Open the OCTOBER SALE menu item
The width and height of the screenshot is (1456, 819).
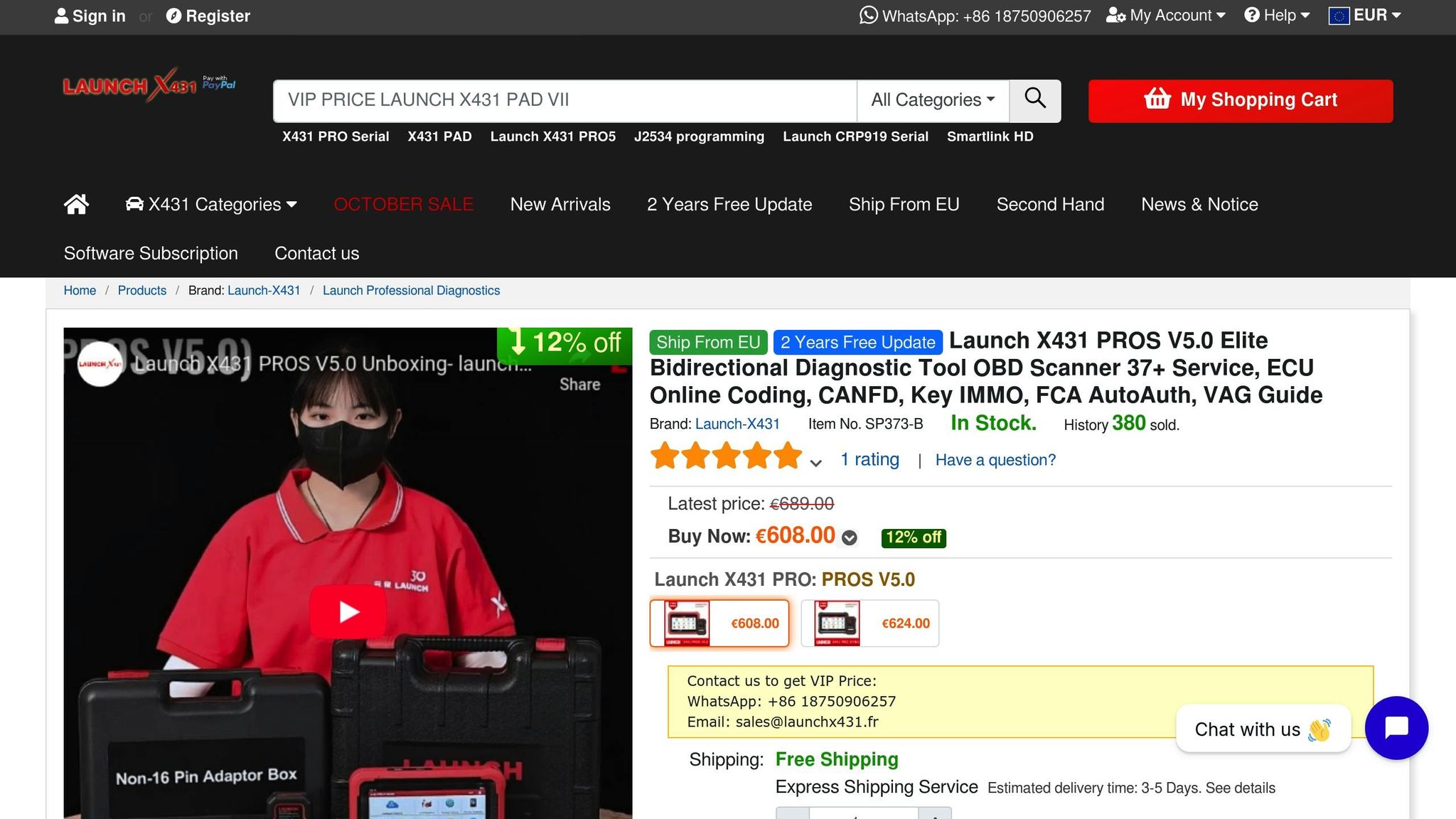[403, 204]
